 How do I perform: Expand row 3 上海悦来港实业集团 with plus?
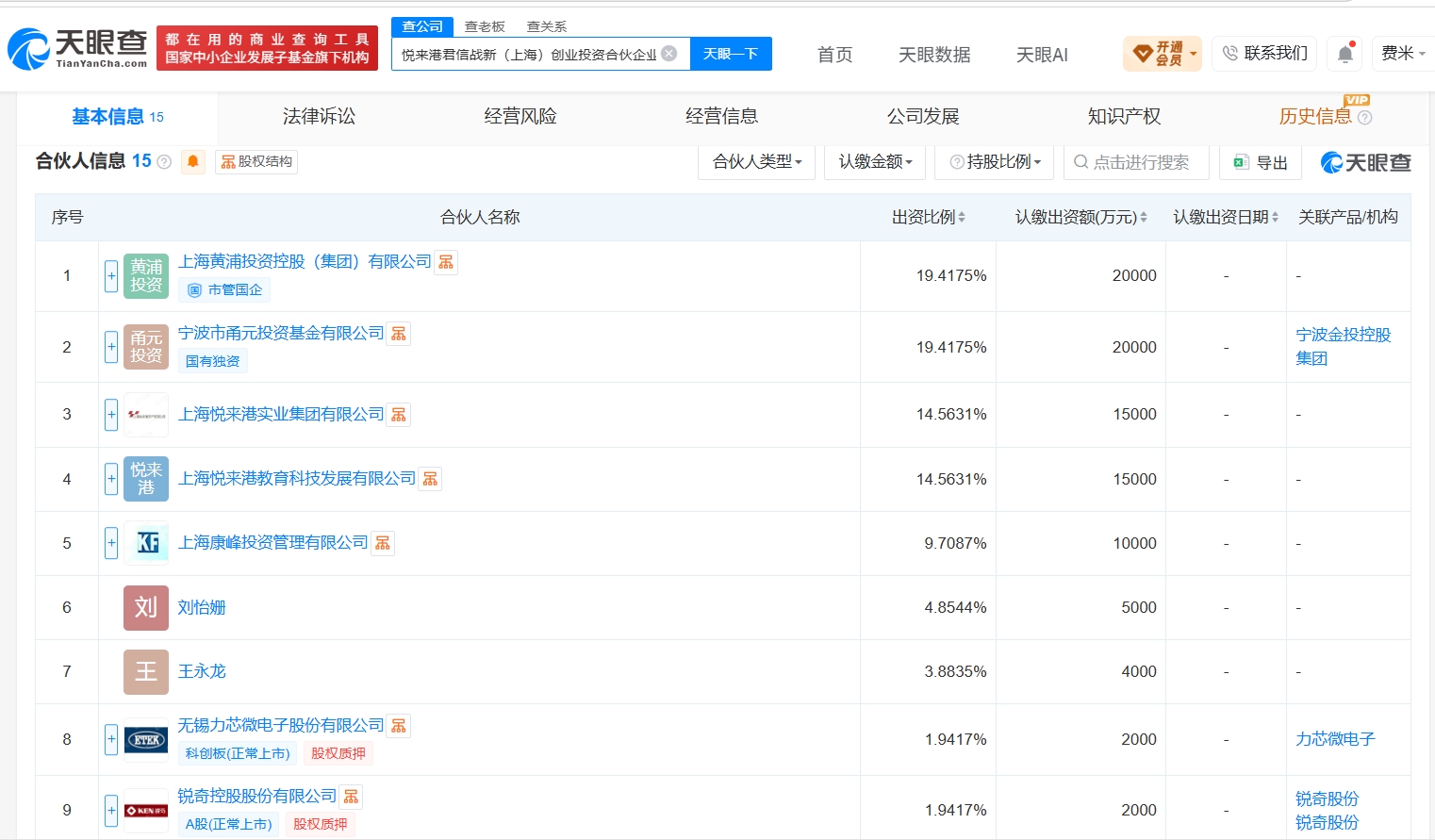tap(111, 415)
